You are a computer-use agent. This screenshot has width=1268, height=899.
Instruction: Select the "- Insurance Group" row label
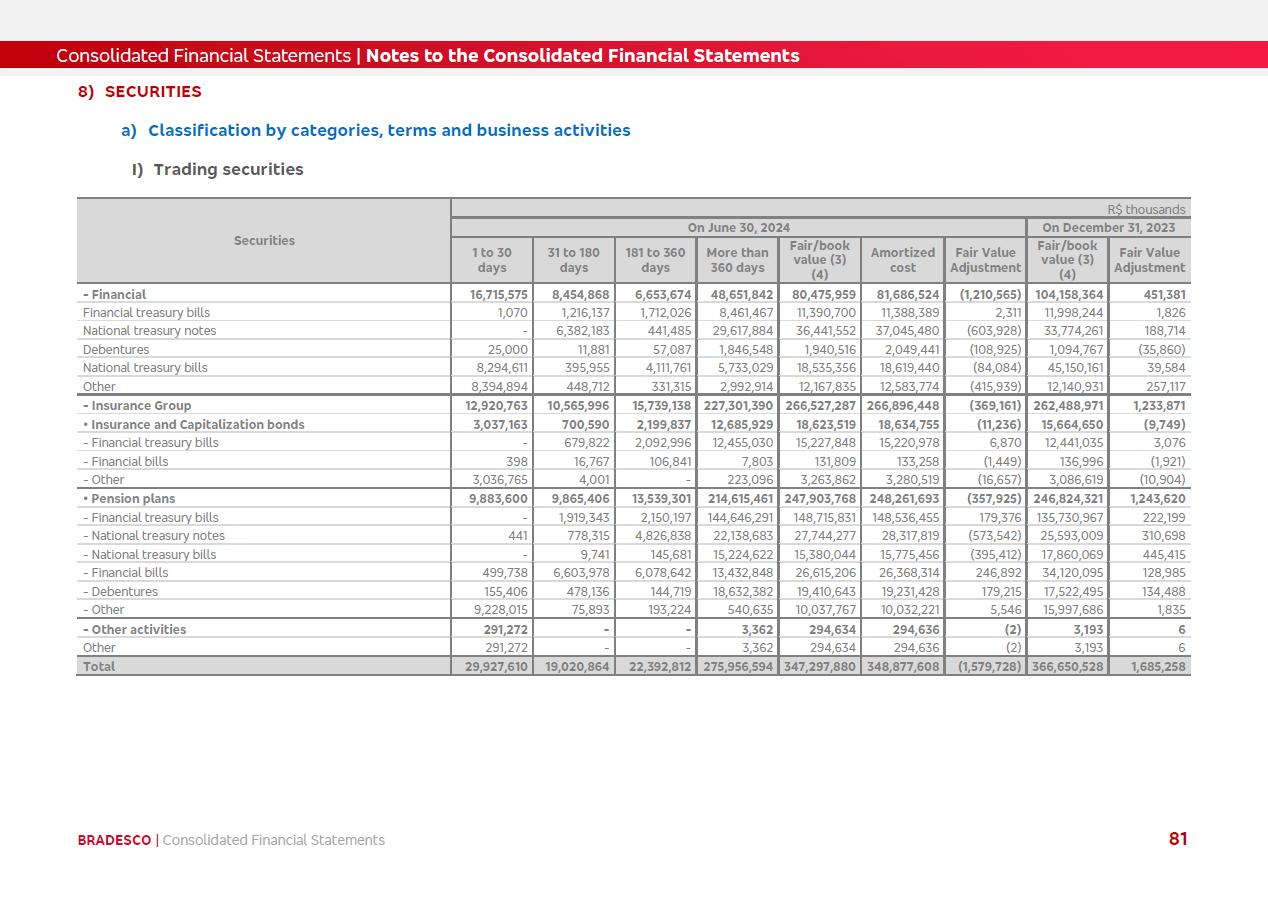pyautogui.click(x=137, y=406)
